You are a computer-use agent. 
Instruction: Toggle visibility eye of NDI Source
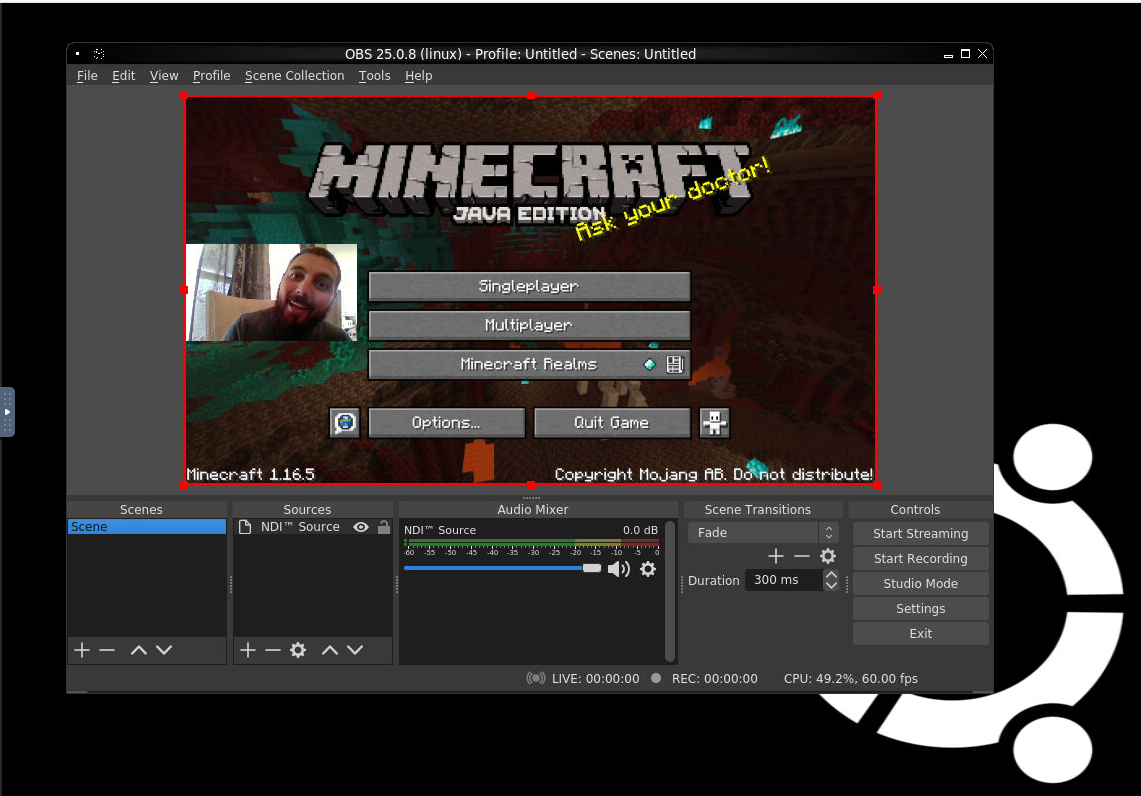[x=361, y=527]
